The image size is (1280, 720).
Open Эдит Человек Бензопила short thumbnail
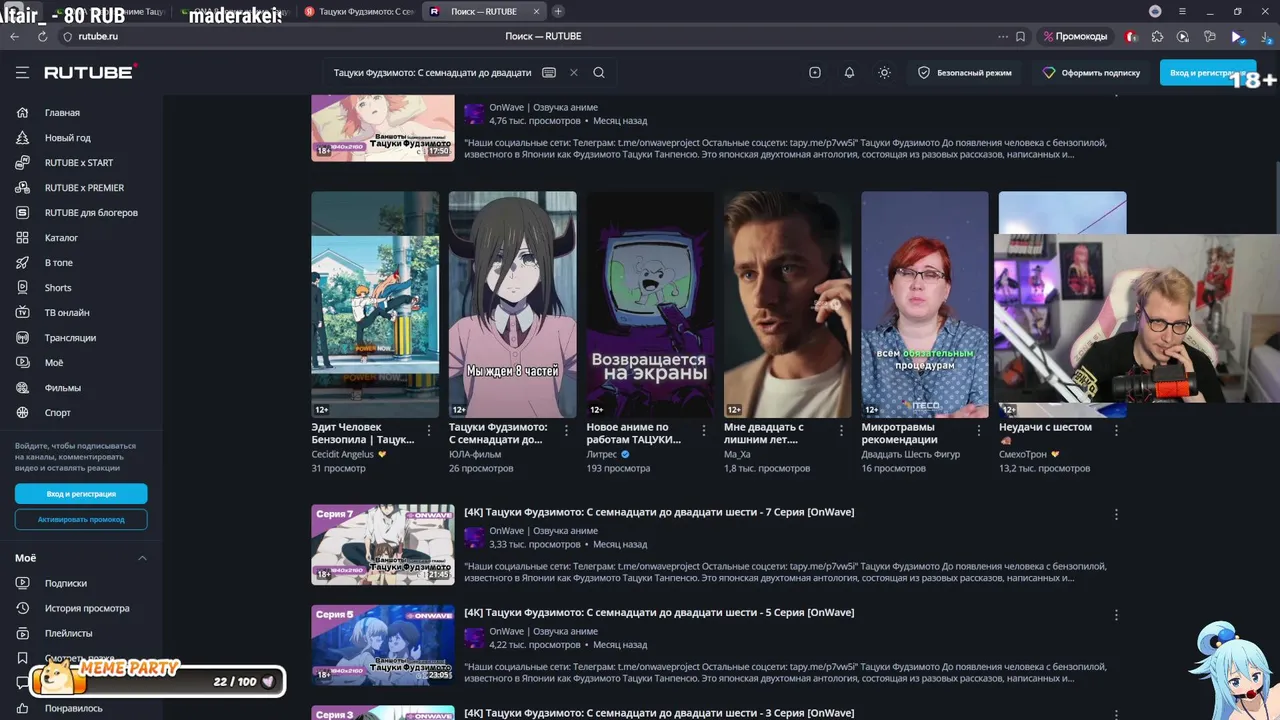(x=375, y=304)
